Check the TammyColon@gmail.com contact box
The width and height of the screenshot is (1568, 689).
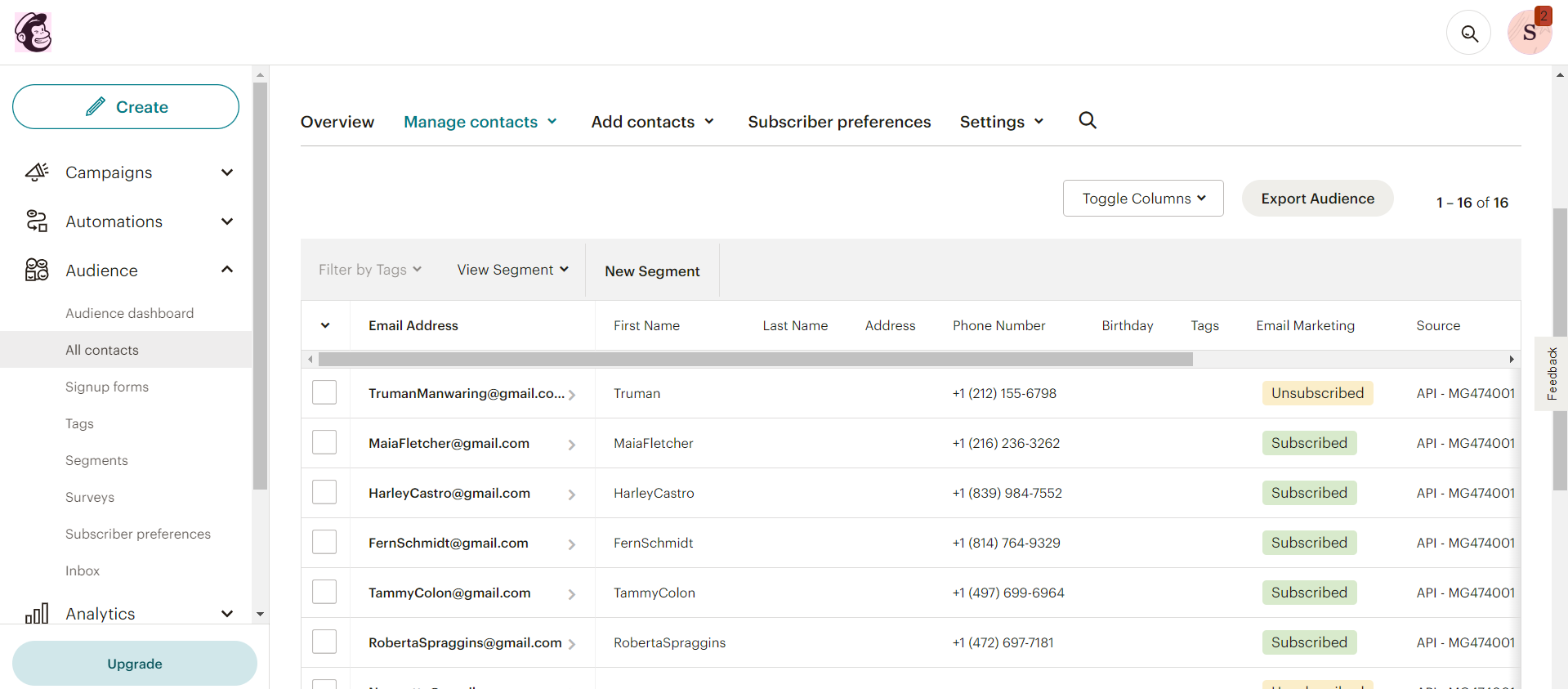(x=324, y=593)
